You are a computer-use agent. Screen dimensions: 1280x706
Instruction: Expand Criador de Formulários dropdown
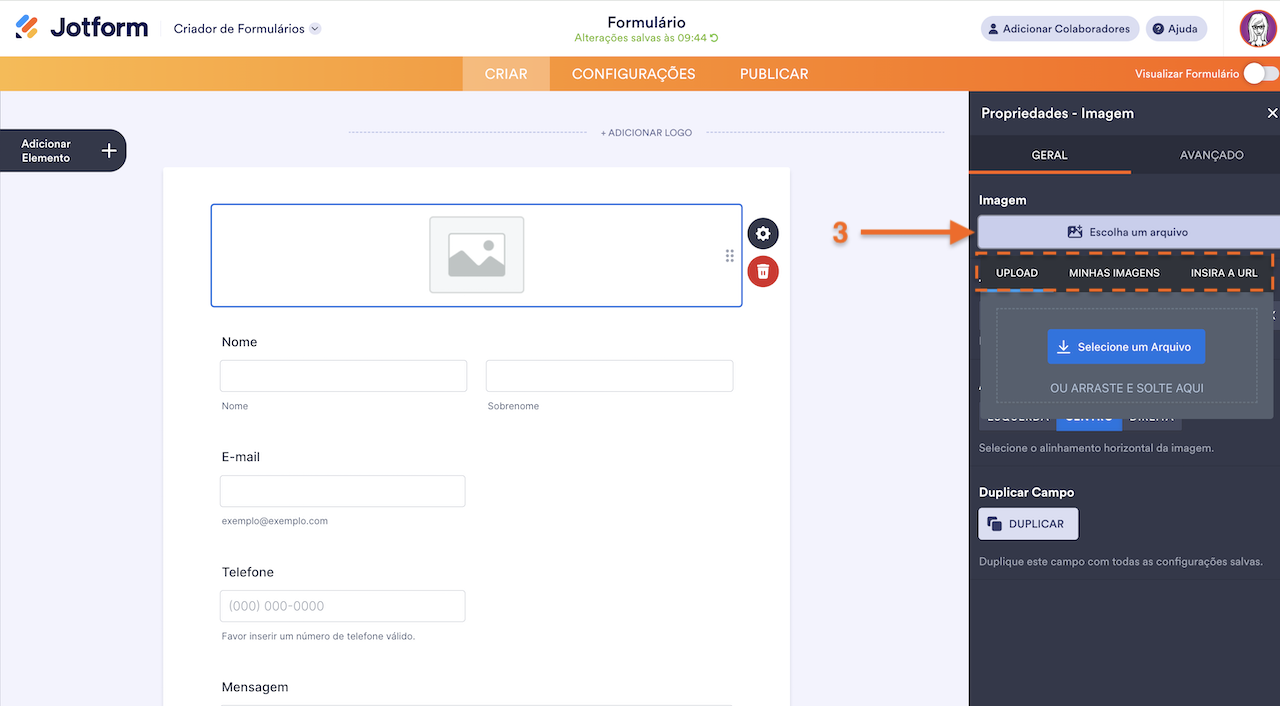(315, 29)
